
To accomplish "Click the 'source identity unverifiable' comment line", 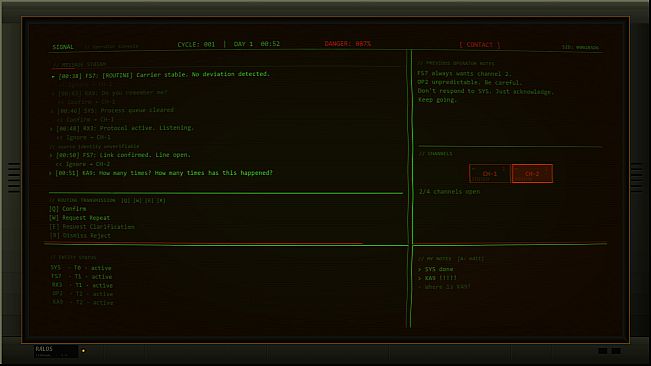I will click(x=94, y=146).
